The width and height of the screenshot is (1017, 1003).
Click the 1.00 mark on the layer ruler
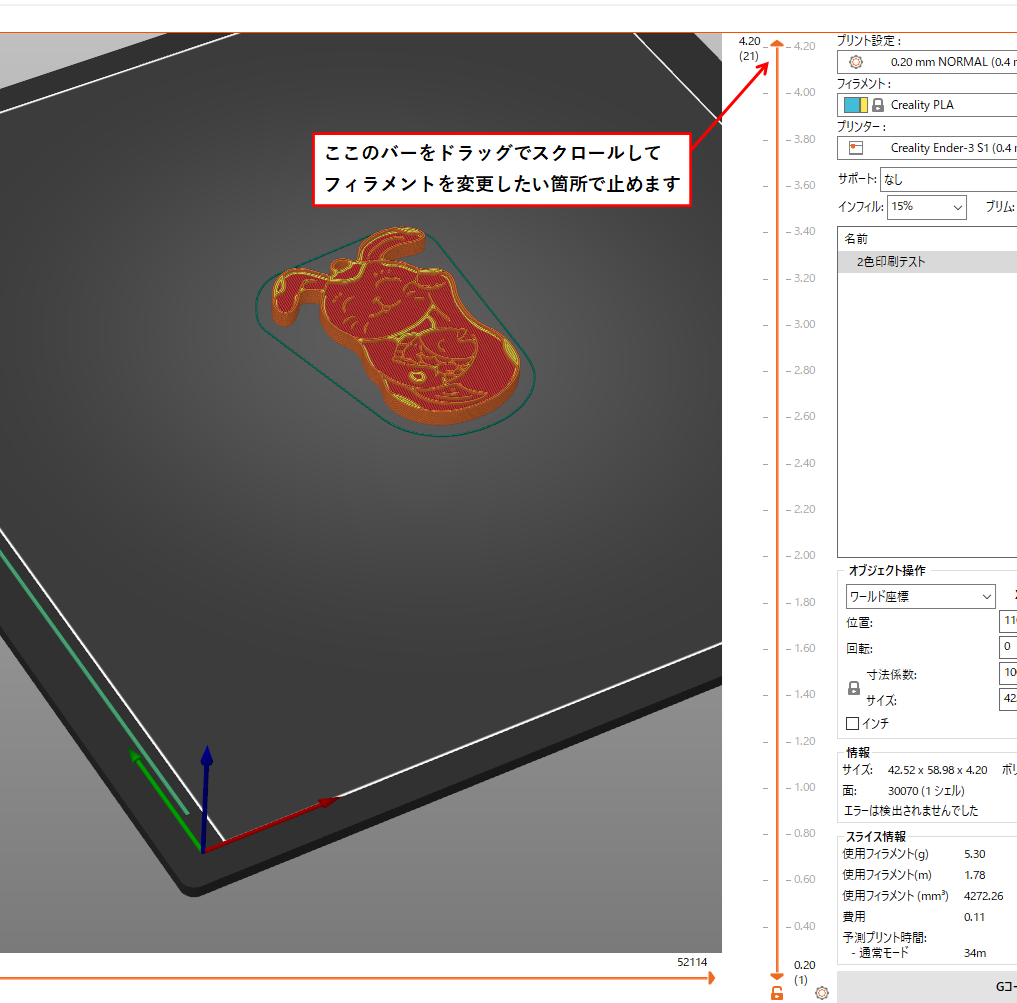[804, 788]
